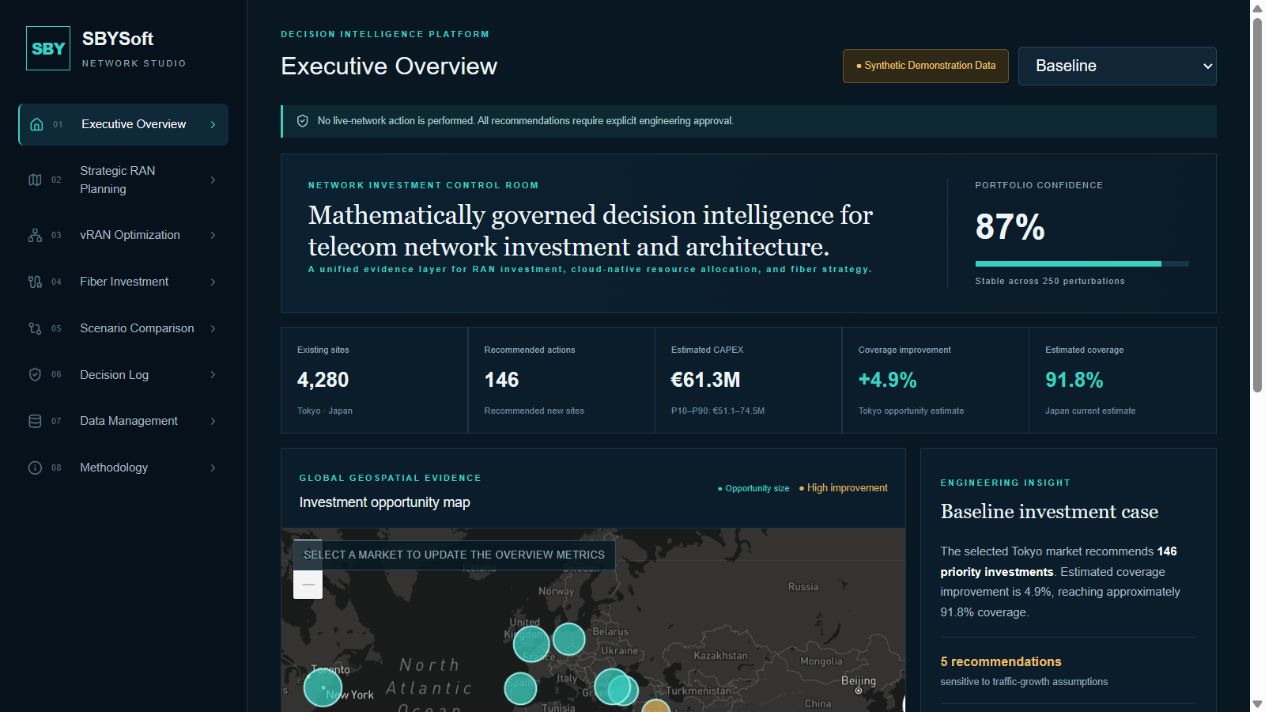Image resolution: width=1265 pixels, height=712 pixels.
Task: Click the network nodes icon for vRAN Optimization
Action: click(35, 235)
